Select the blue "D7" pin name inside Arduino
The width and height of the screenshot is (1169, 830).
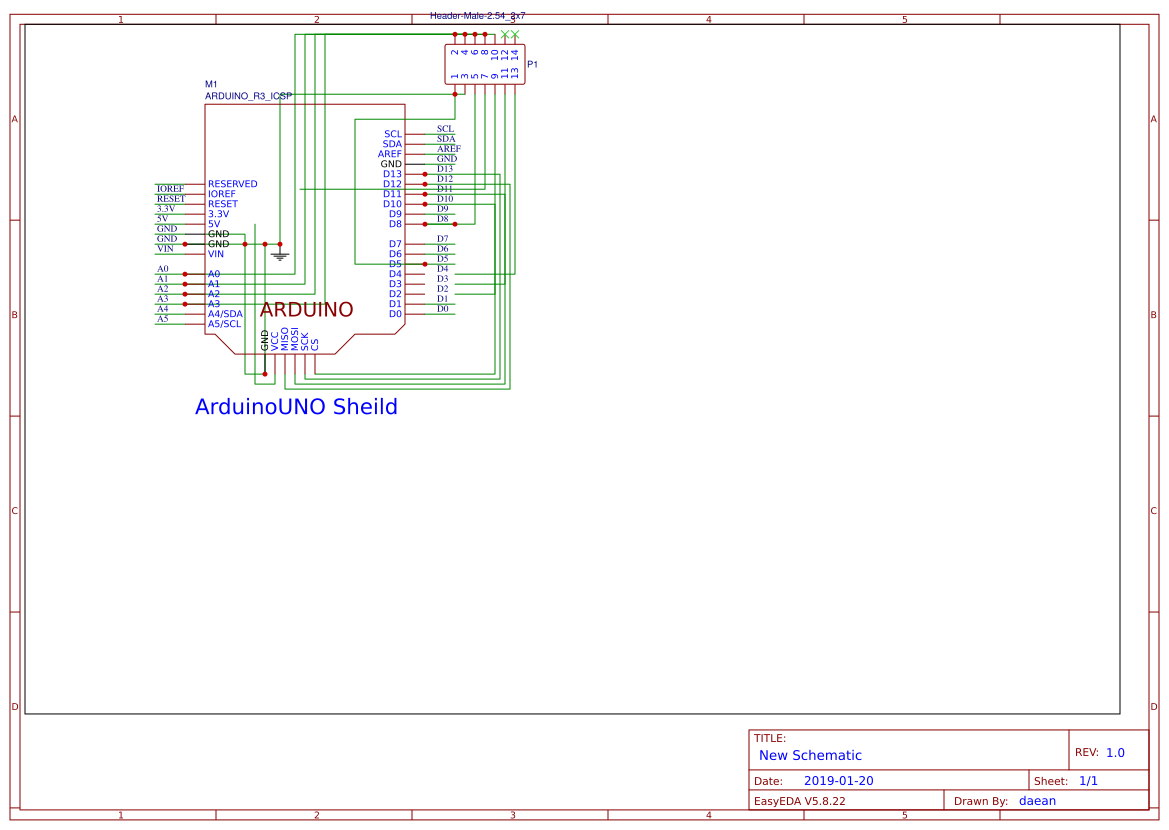tap(395, 245)
